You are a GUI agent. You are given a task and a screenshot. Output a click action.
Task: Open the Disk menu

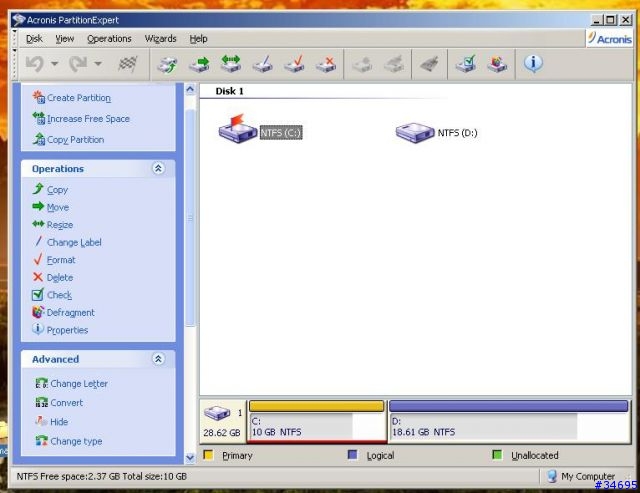[x=34, y=39]
